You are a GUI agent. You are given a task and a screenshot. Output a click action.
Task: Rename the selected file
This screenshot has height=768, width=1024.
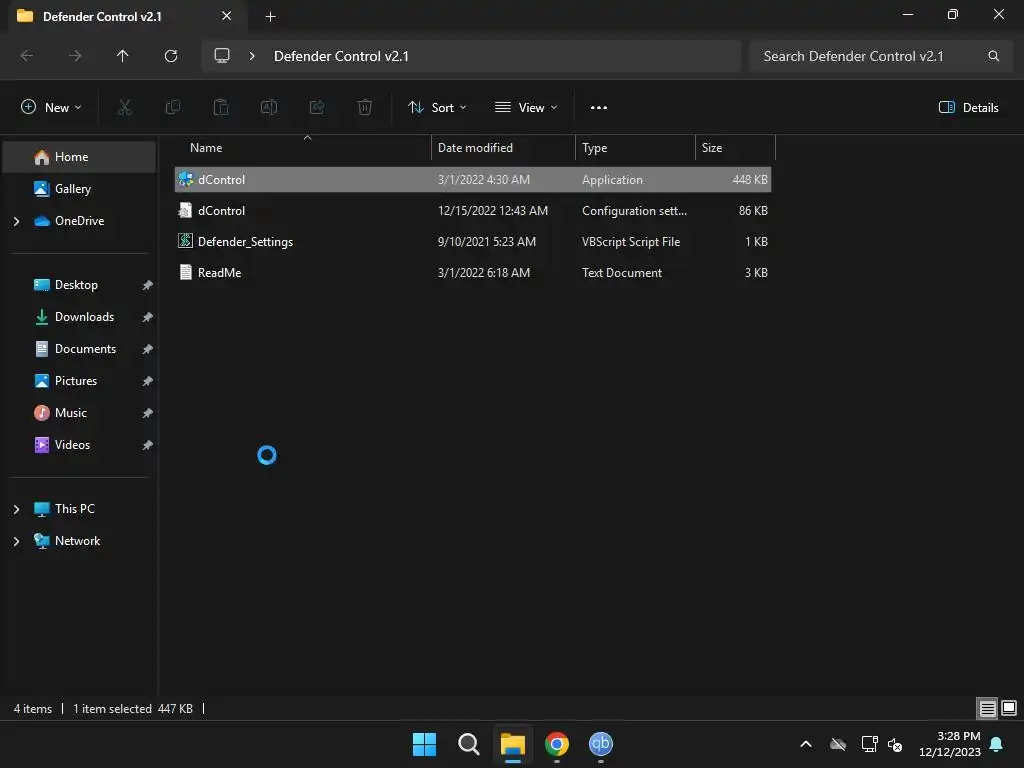269,108
